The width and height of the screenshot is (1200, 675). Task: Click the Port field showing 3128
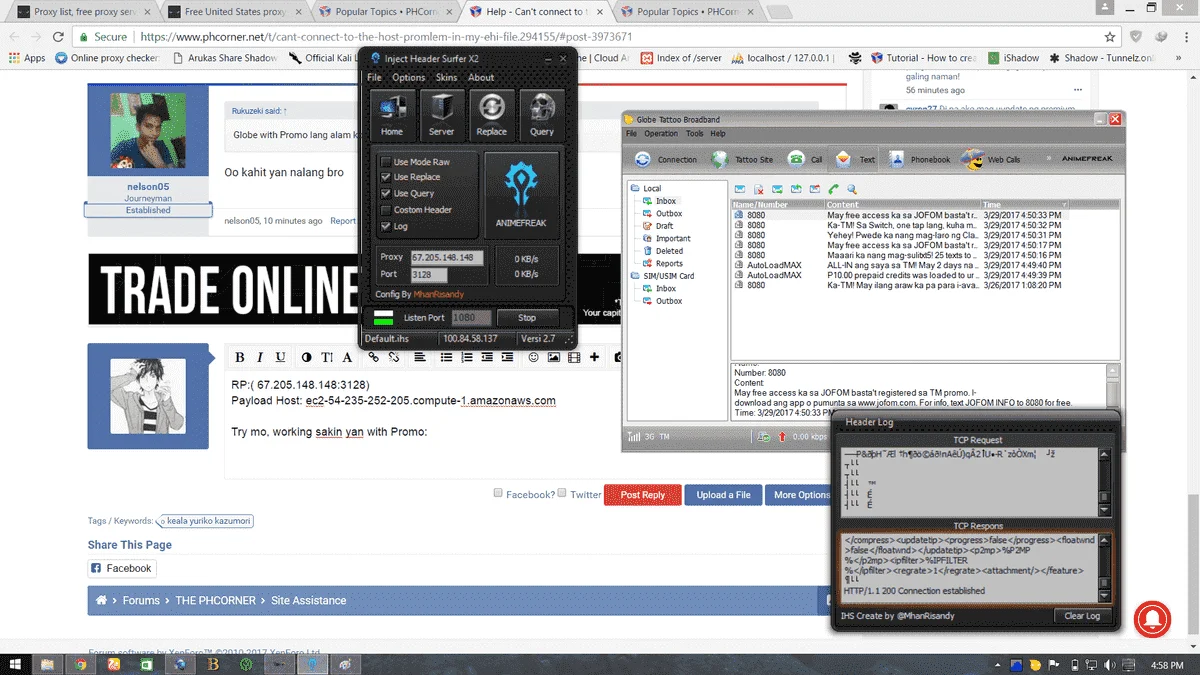pyautogui.click(x=429, y=274)
